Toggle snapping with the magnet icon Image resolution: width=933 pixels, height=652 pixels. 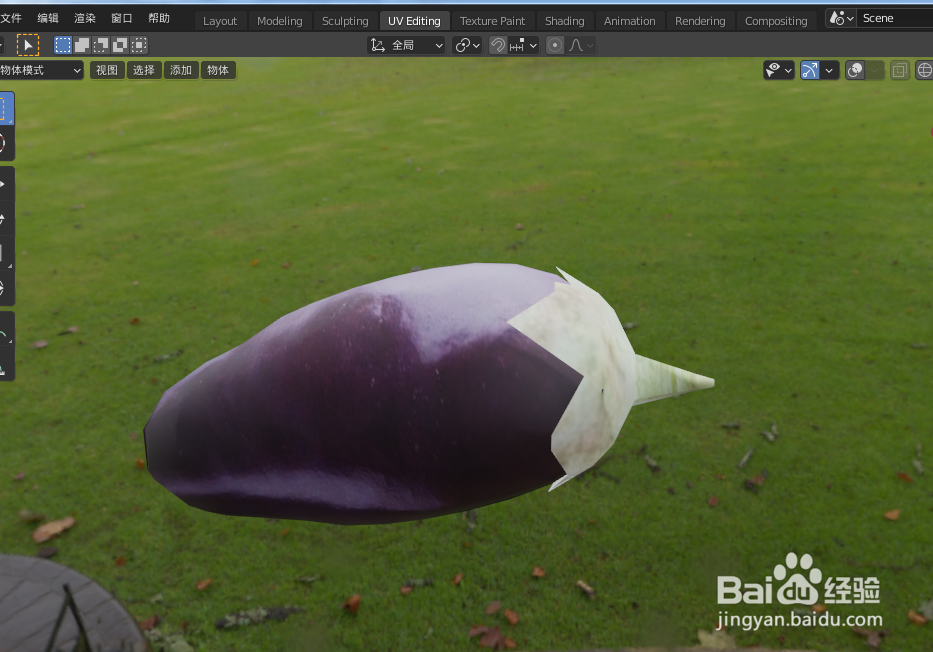coord(497,45)
